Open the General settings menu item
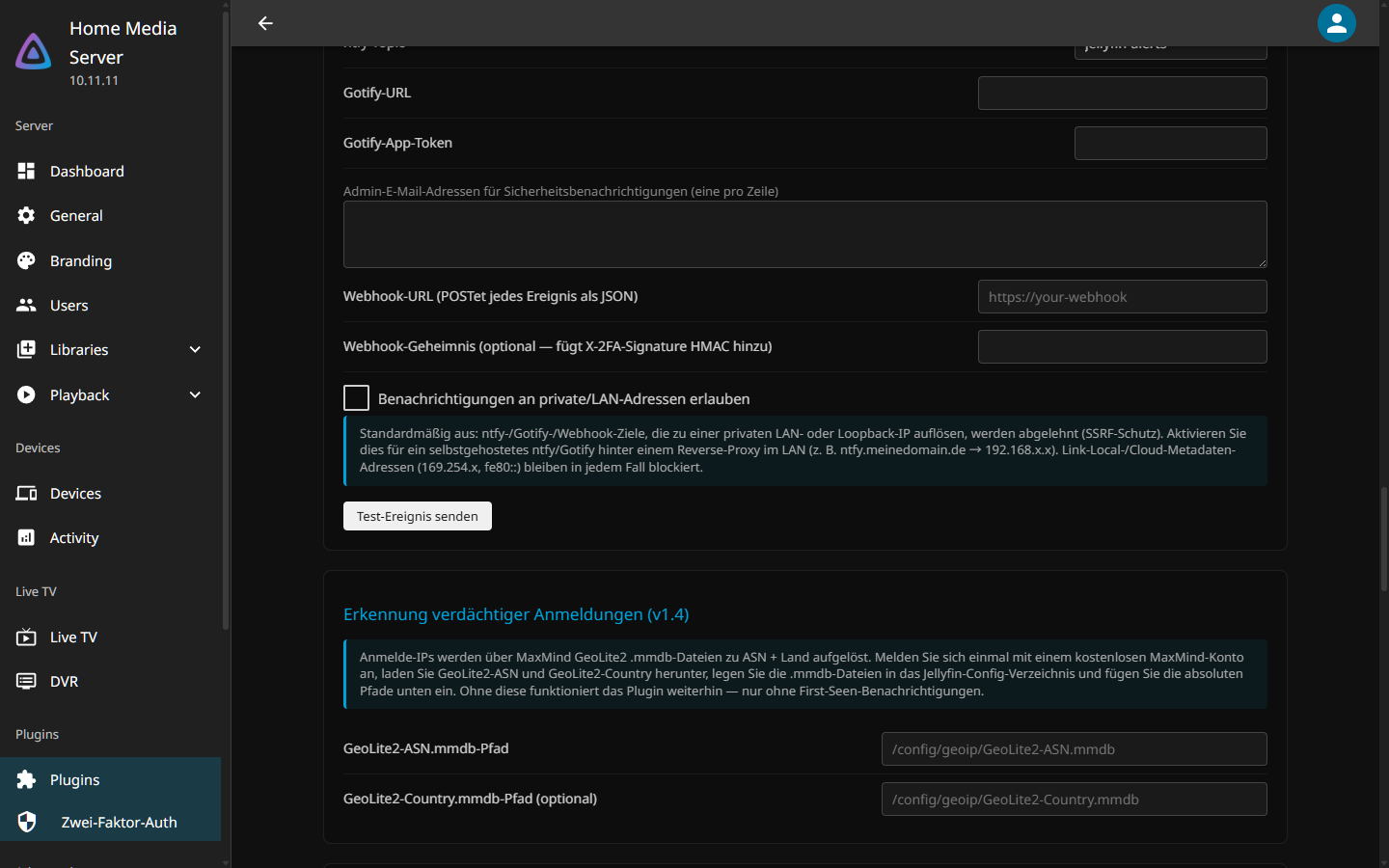 pyautogui.click(x=110, y=215)
